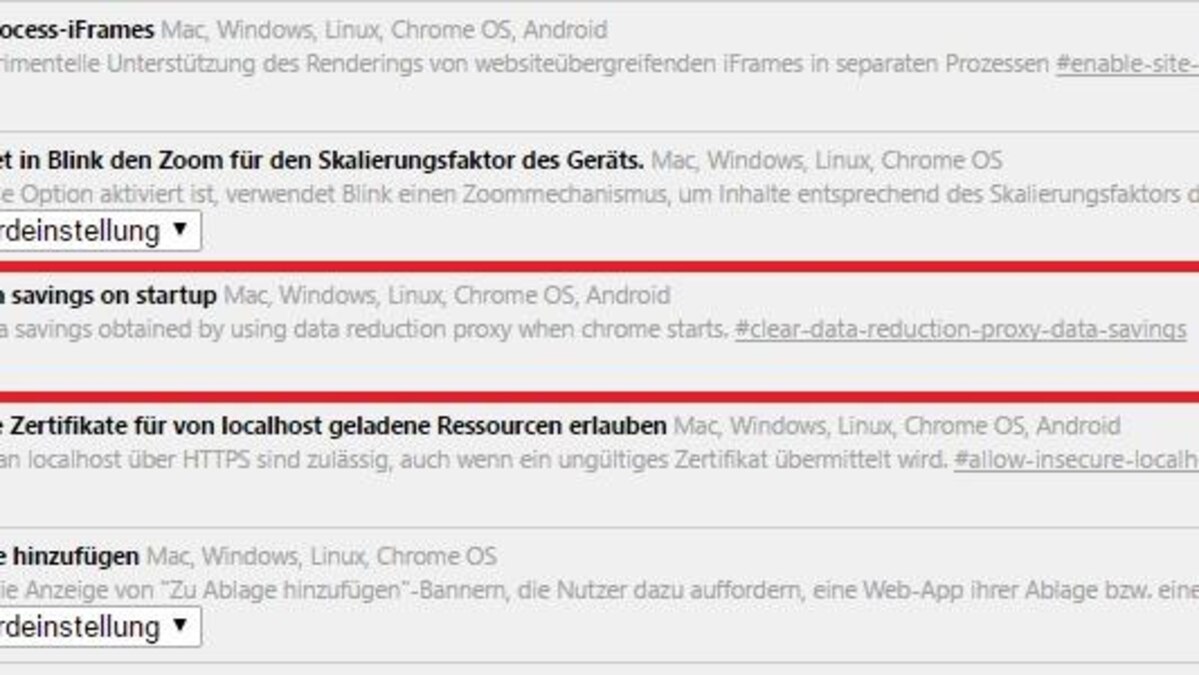1199x675 pixels.
Task: Click the arrow on the upper Standardeinstellung selector
Action: [x=181, y=231]
